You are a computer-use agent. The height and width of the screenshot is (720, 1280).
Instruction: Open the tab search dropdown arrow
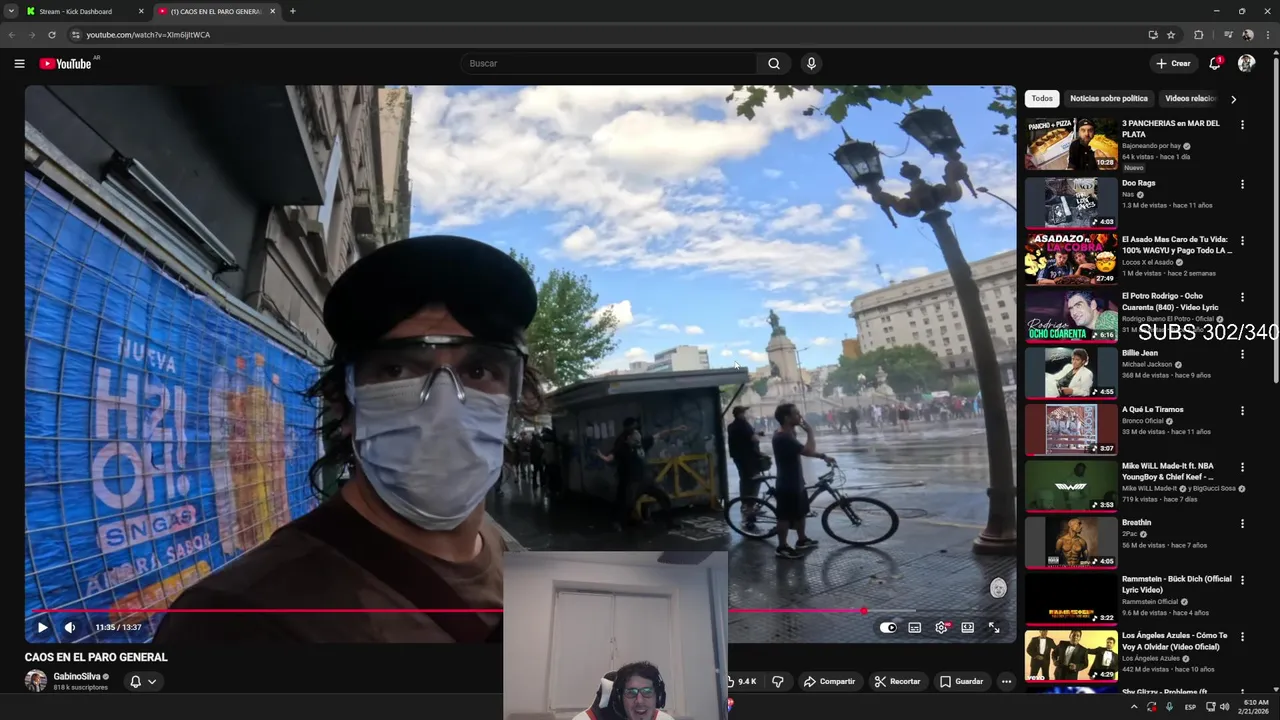pos(10,11)
